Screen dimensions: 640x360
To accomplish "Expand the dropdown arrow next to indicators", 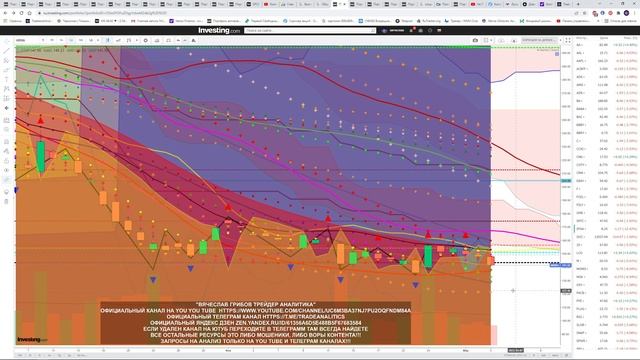I will [137, 40].
